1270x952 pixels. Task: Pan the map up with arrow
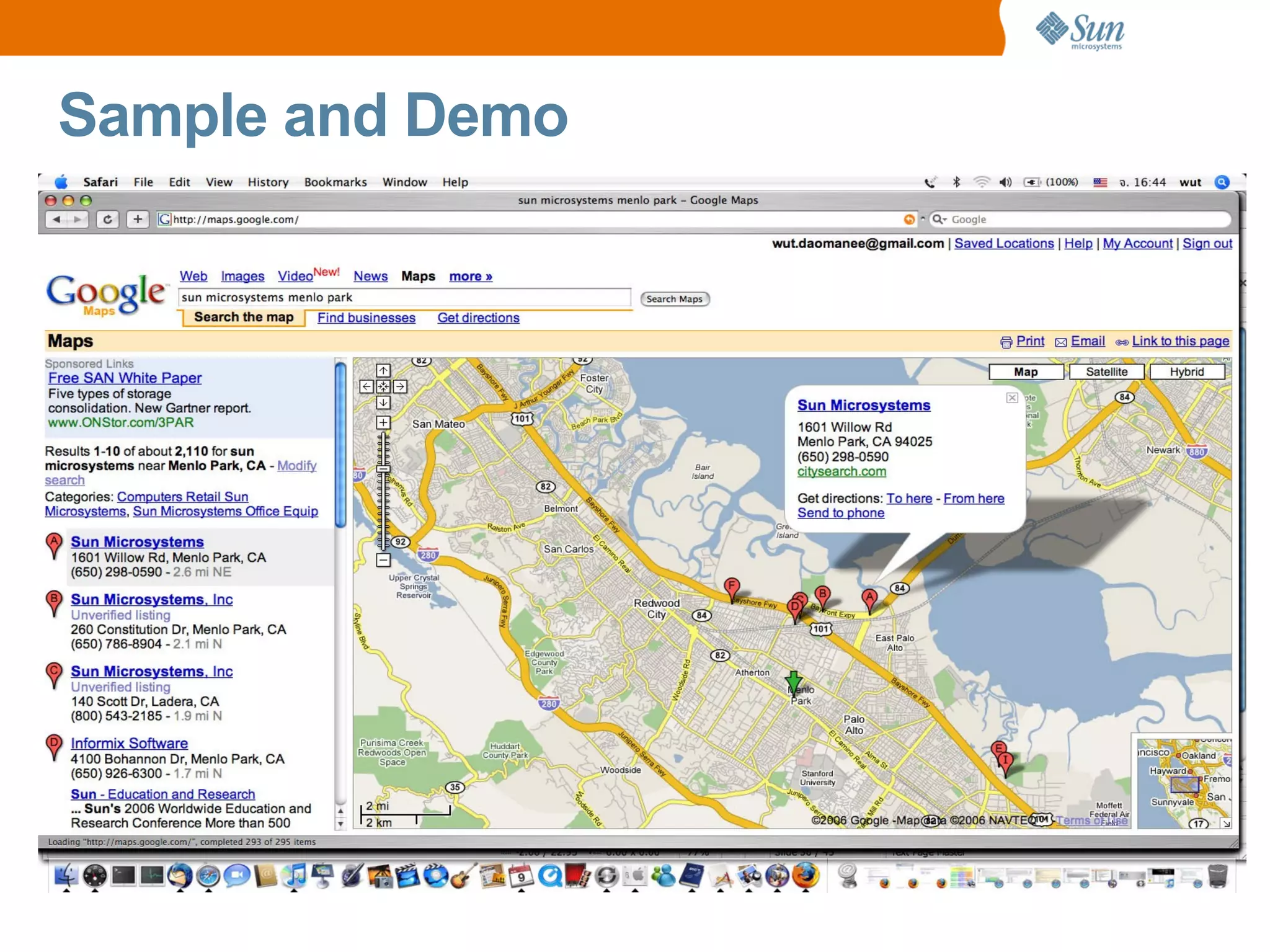point(383,371)
